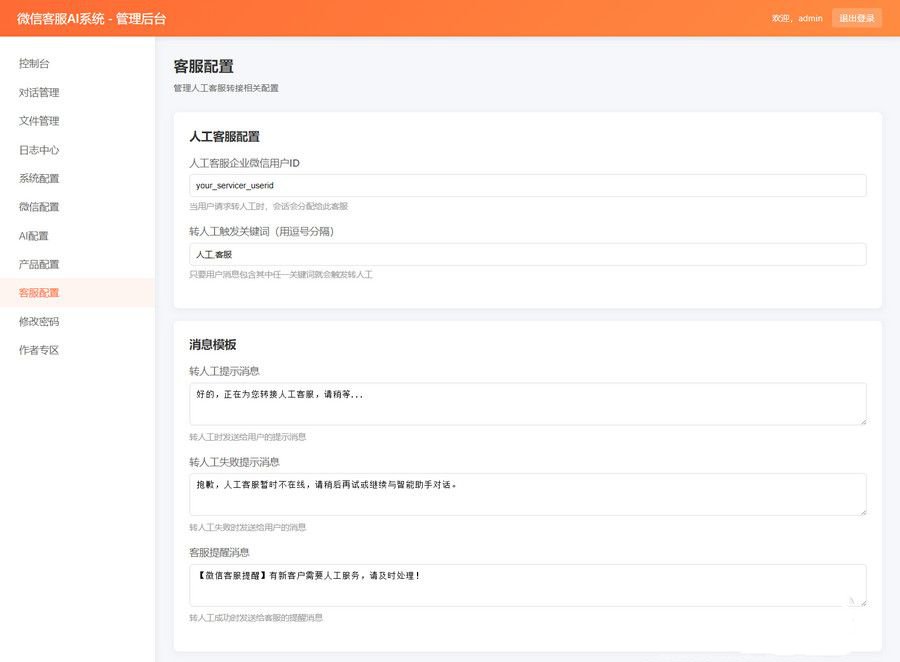900x662 pixels.
Task: Click the 转人工失败提示消息 text area
Action: coord(527,494)
